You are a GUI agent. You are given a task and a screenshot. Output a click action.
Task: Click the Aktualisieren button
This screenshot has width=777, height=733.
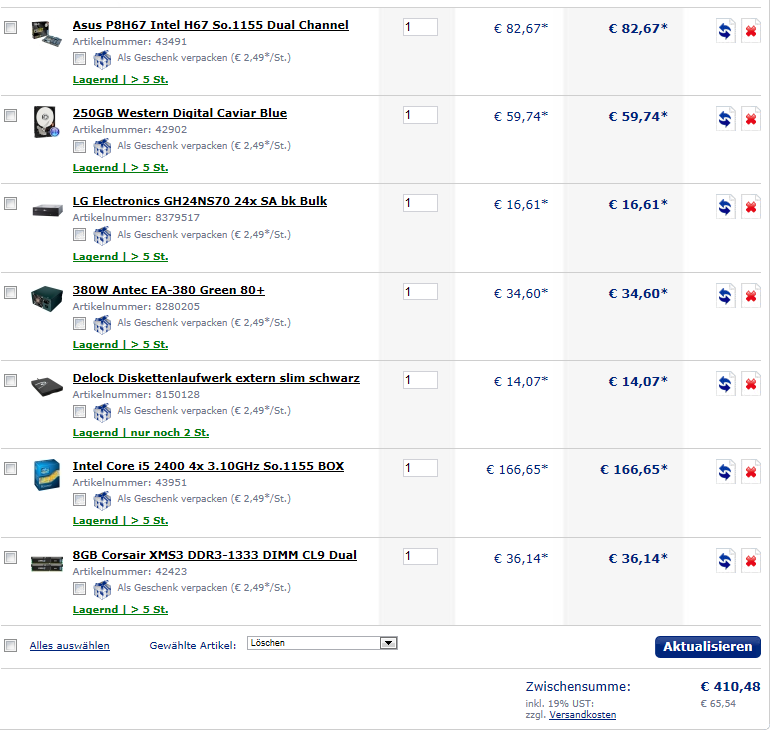[708, 647]
